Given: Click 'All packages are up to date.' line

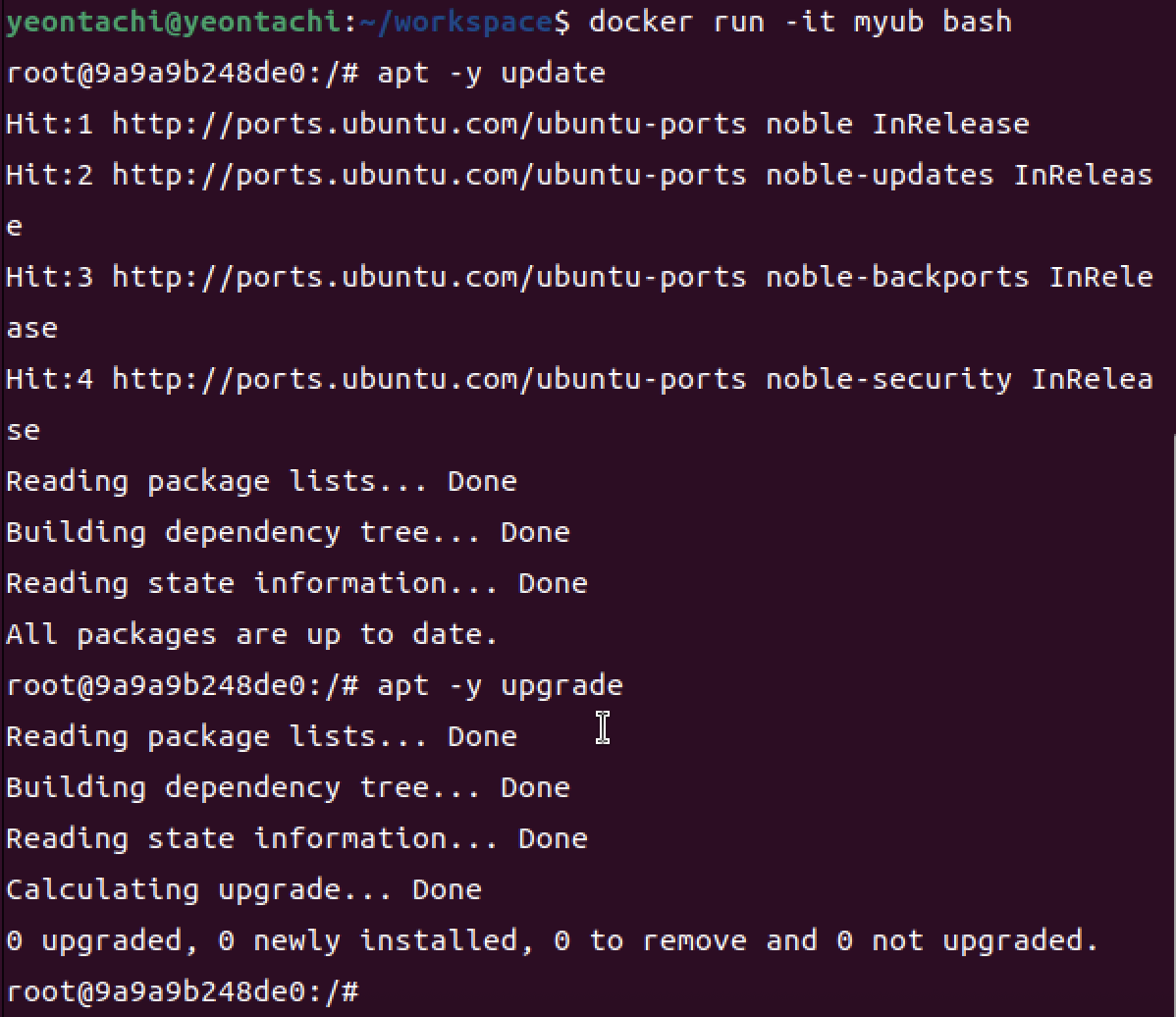Looking at the screenshot, I should coord(252,635).
